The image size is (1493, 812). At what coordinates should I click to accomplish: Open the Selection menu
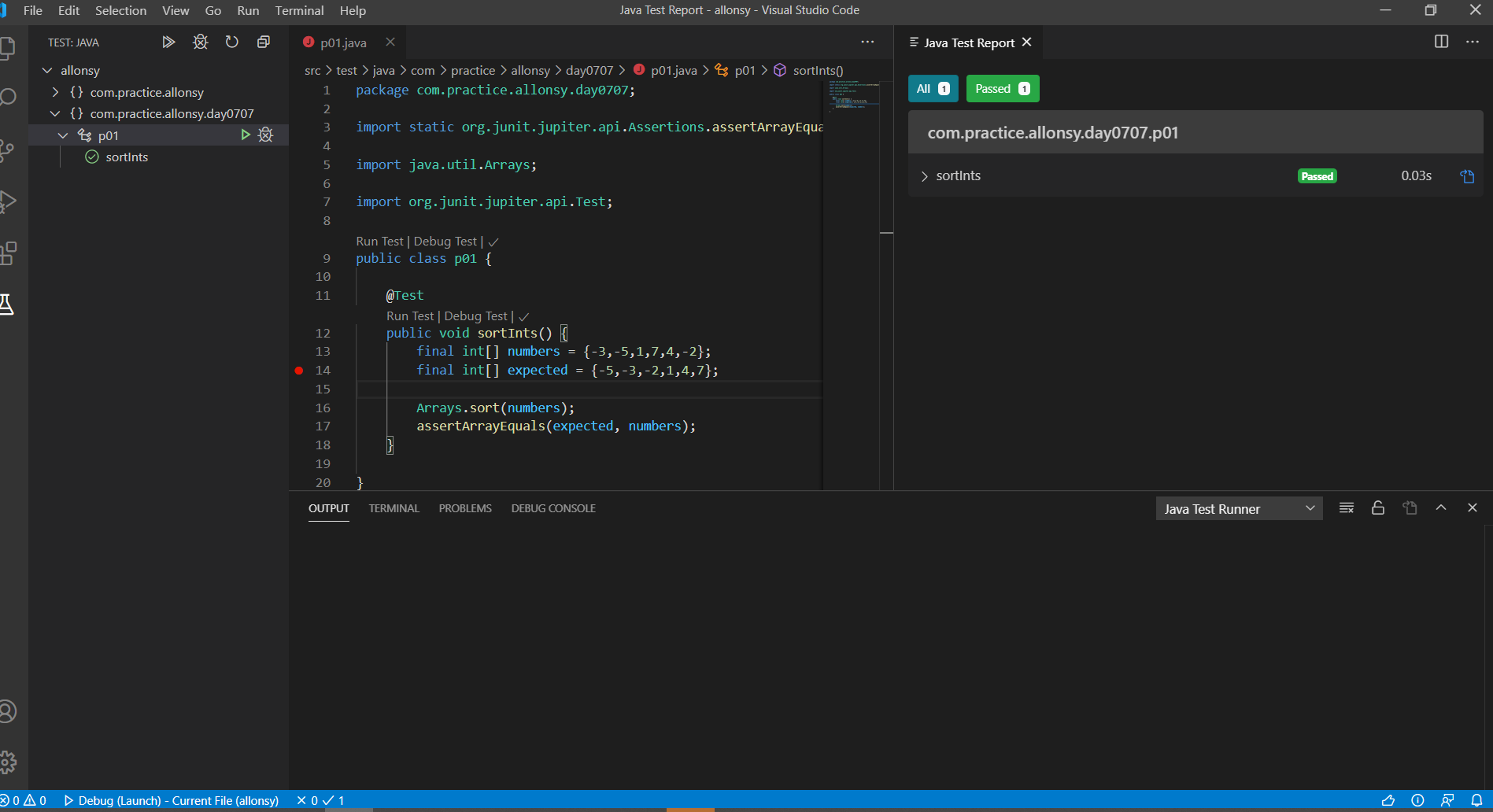(120, 10)
